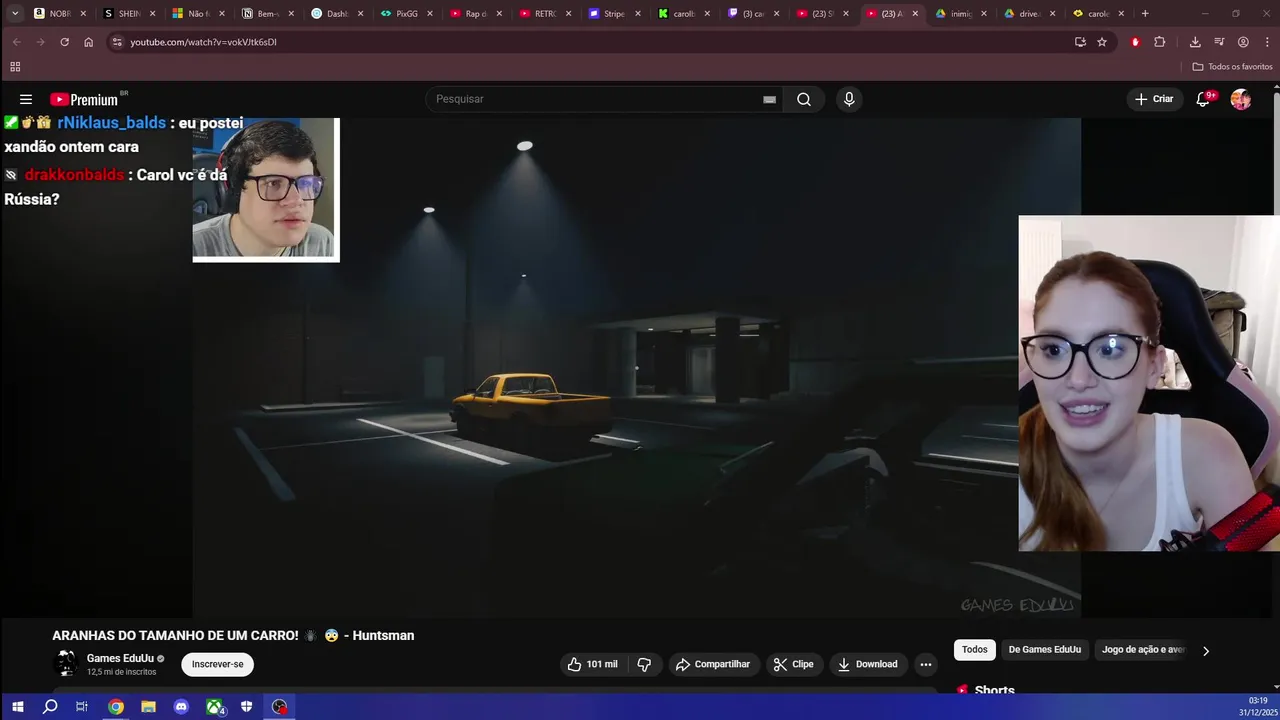Open a new Chrome tab
Viewport: 1280px width, 720px height.
tap(1145, 14)
